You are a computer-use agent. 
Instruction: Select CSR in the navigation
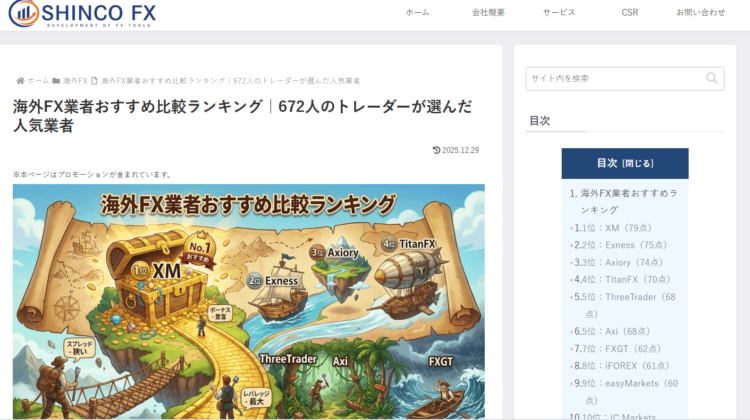click(630, 13)
